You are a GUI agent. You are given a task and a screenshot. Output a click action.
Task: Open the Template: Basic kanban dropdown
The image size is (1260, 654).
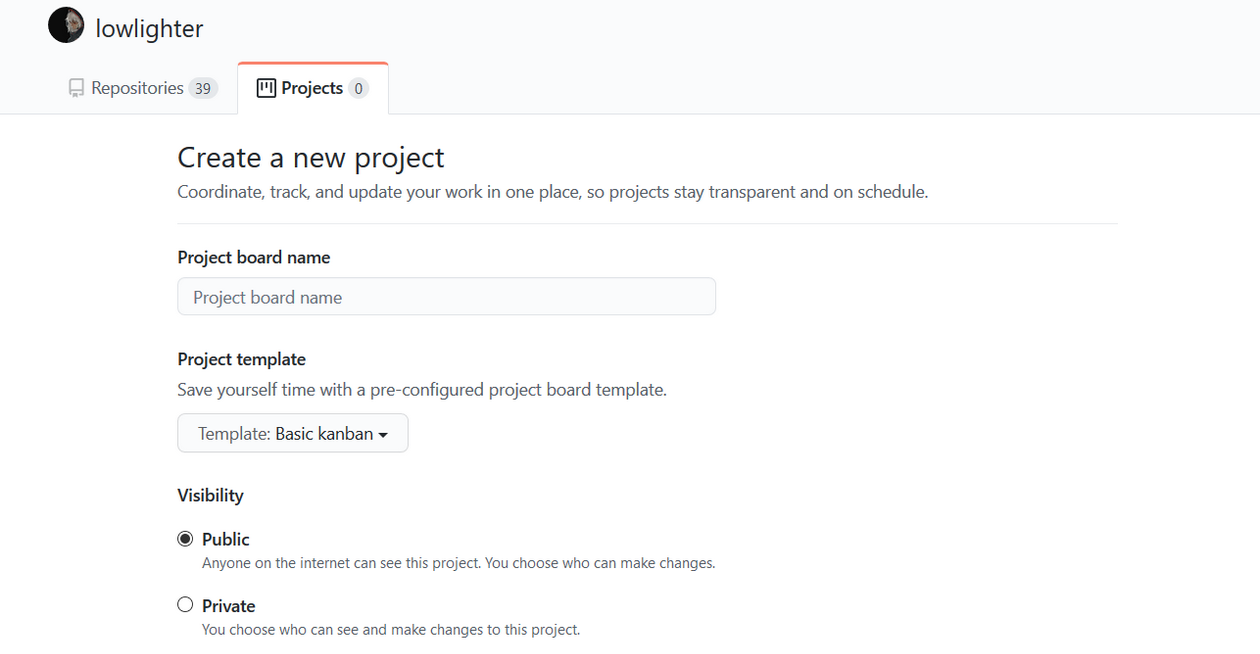pyautogui.click(x=292, y=433)
